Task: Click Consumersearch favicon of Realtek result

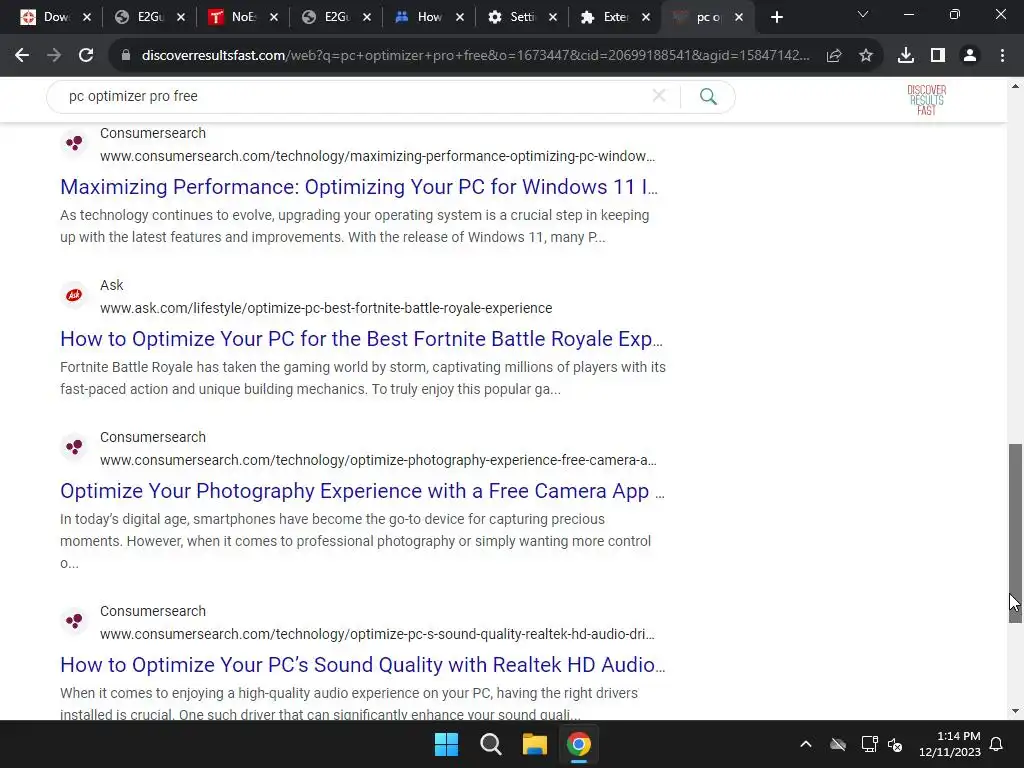Action: coord(74,620)
